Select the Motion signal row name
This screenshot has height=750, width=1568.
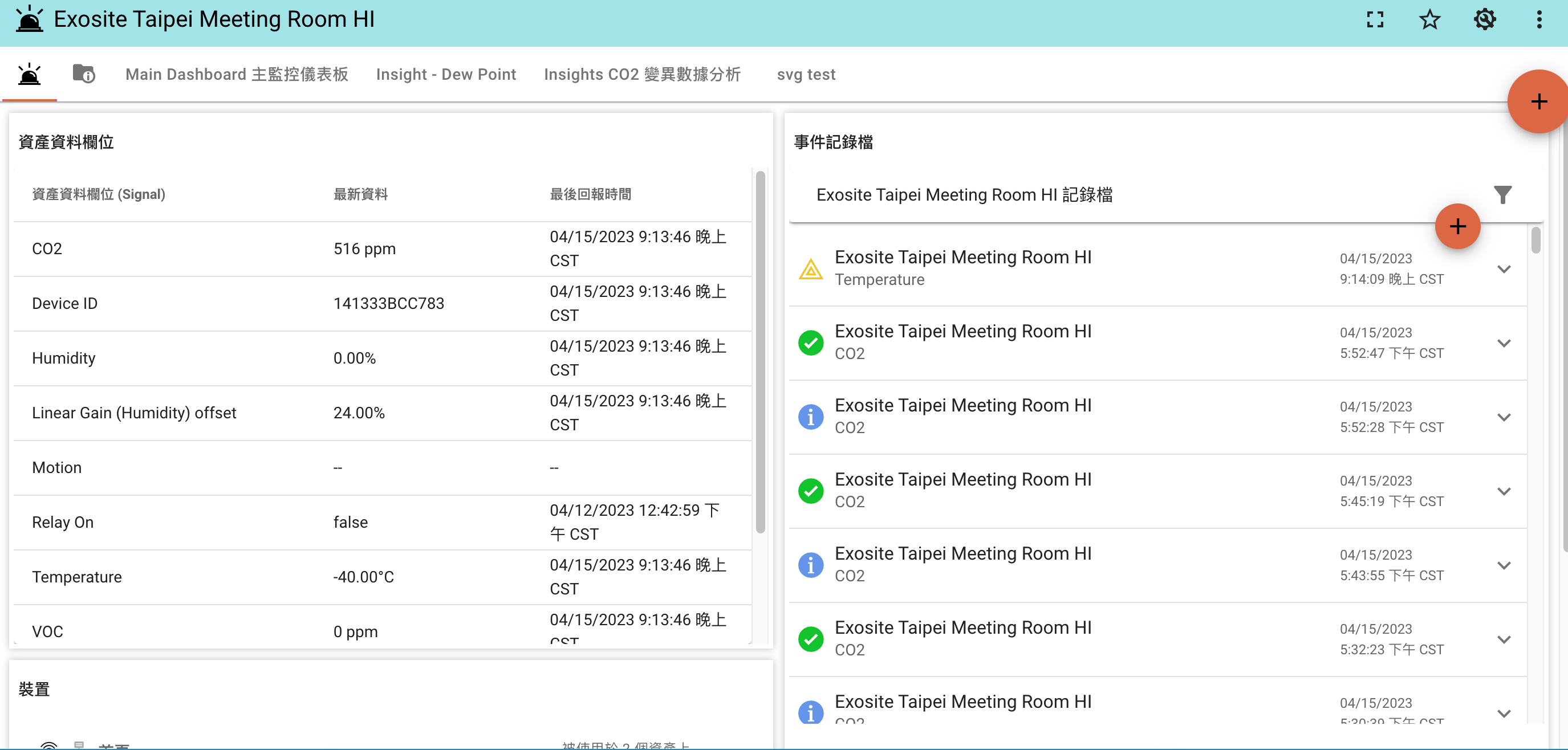[x=56, y=468]
